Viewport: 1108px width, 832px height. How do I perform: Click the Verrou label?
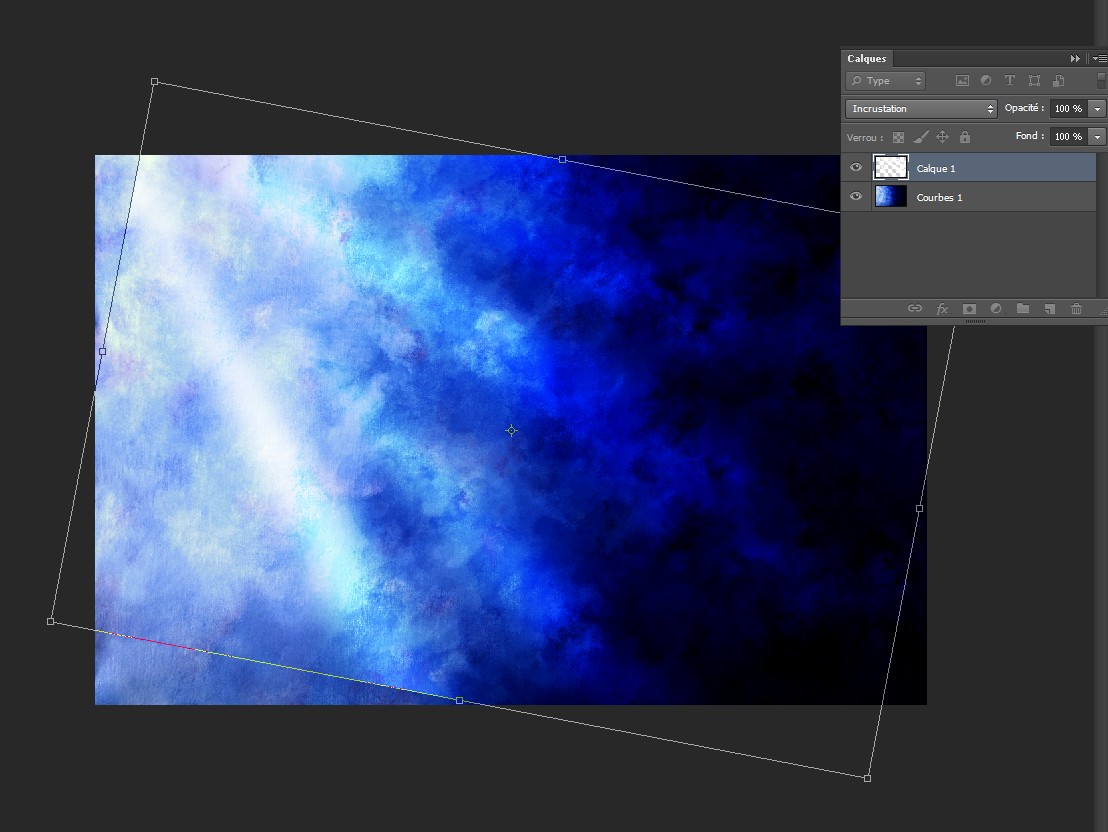tap(865, 137)
